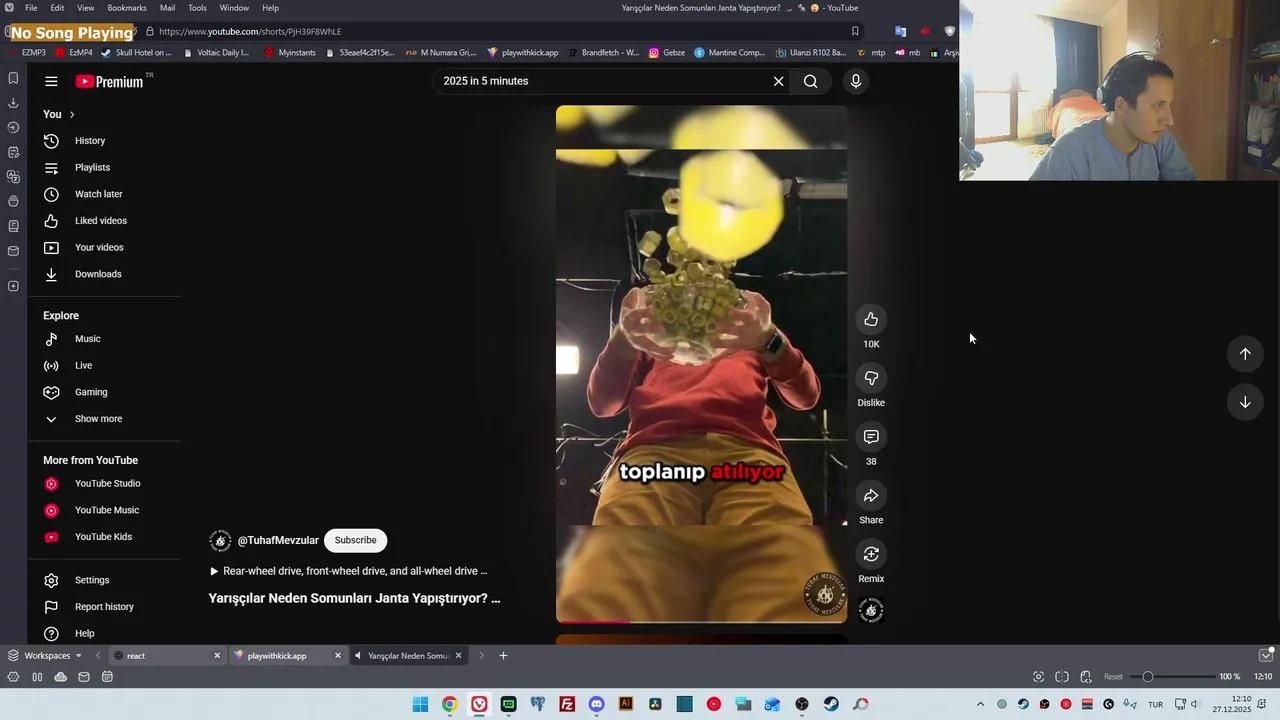Open the Bookmarks menu
Image resolution: width=1280 pixels, height=720 pixels.
(127, 8)
